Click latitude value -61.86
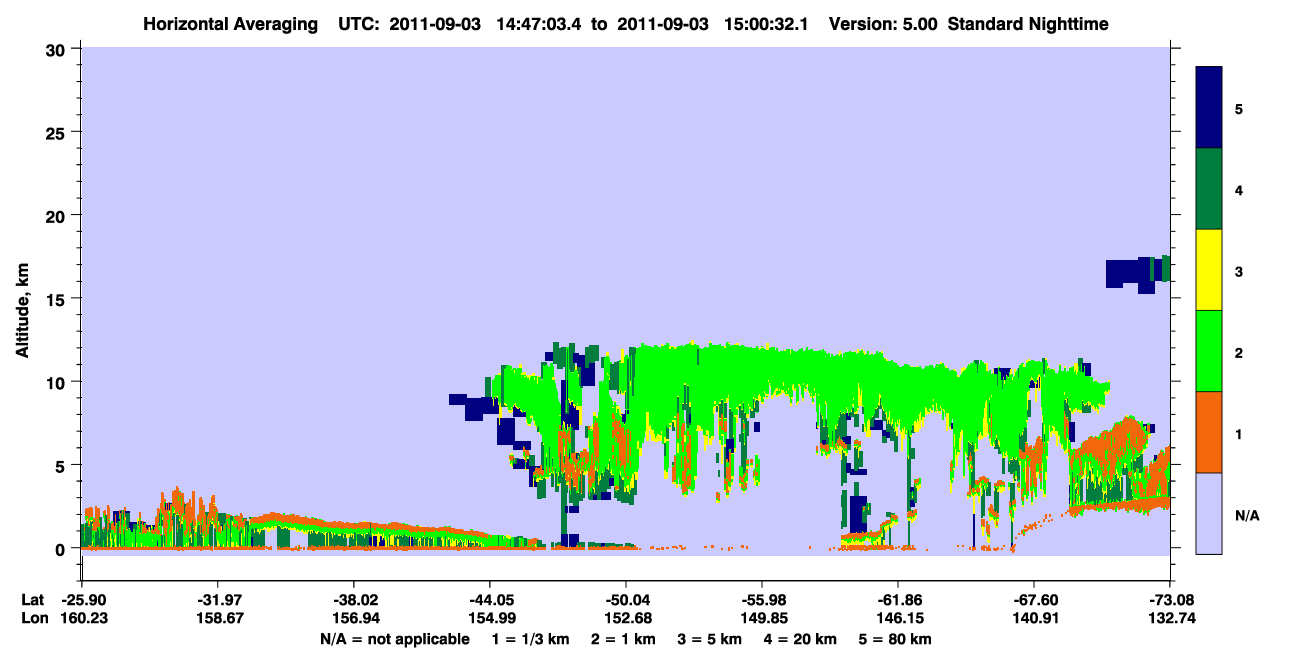This screenshot has width=1300, height=667. click(898, 599)
